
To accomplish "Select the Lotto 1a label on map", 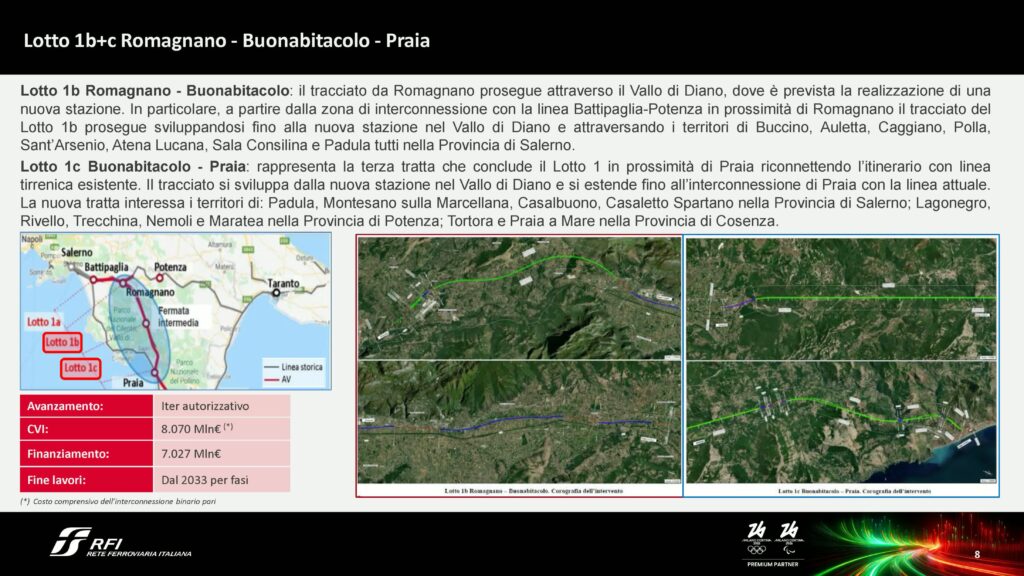I will (x=43, y=321).
